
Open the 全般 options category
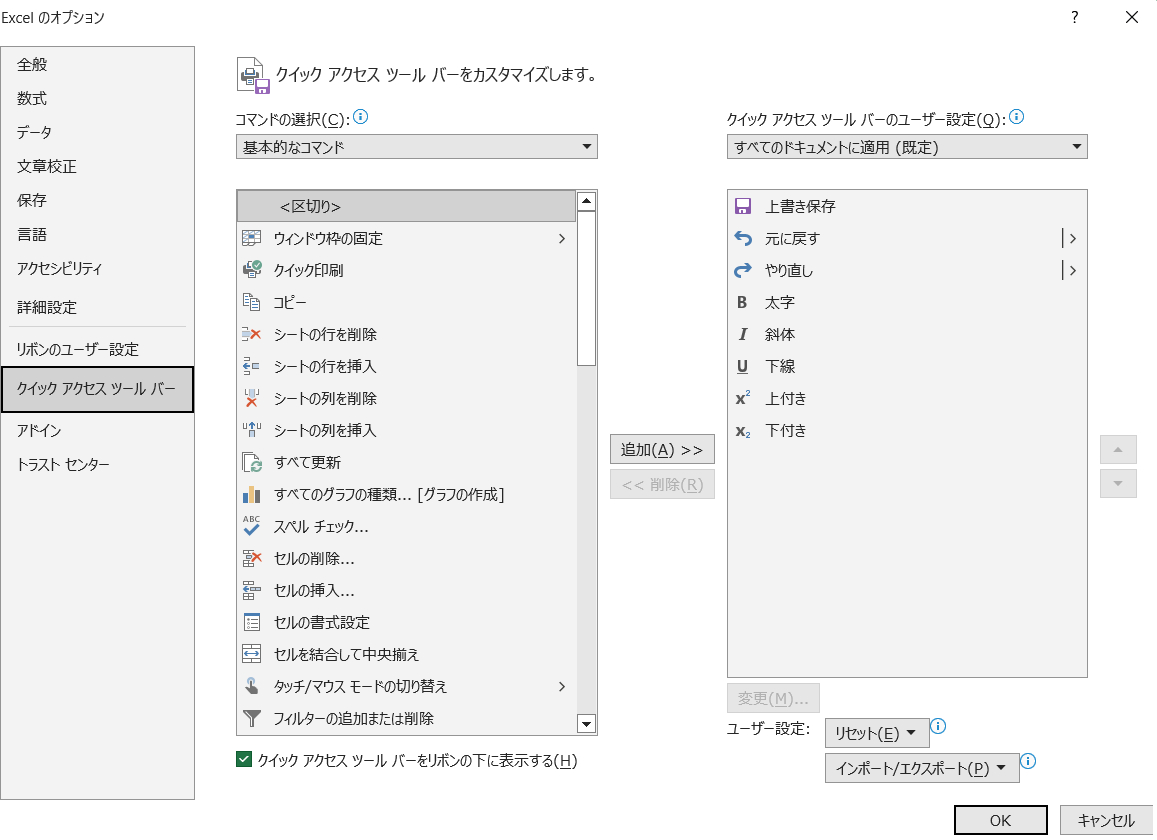[x=97, y=65]
